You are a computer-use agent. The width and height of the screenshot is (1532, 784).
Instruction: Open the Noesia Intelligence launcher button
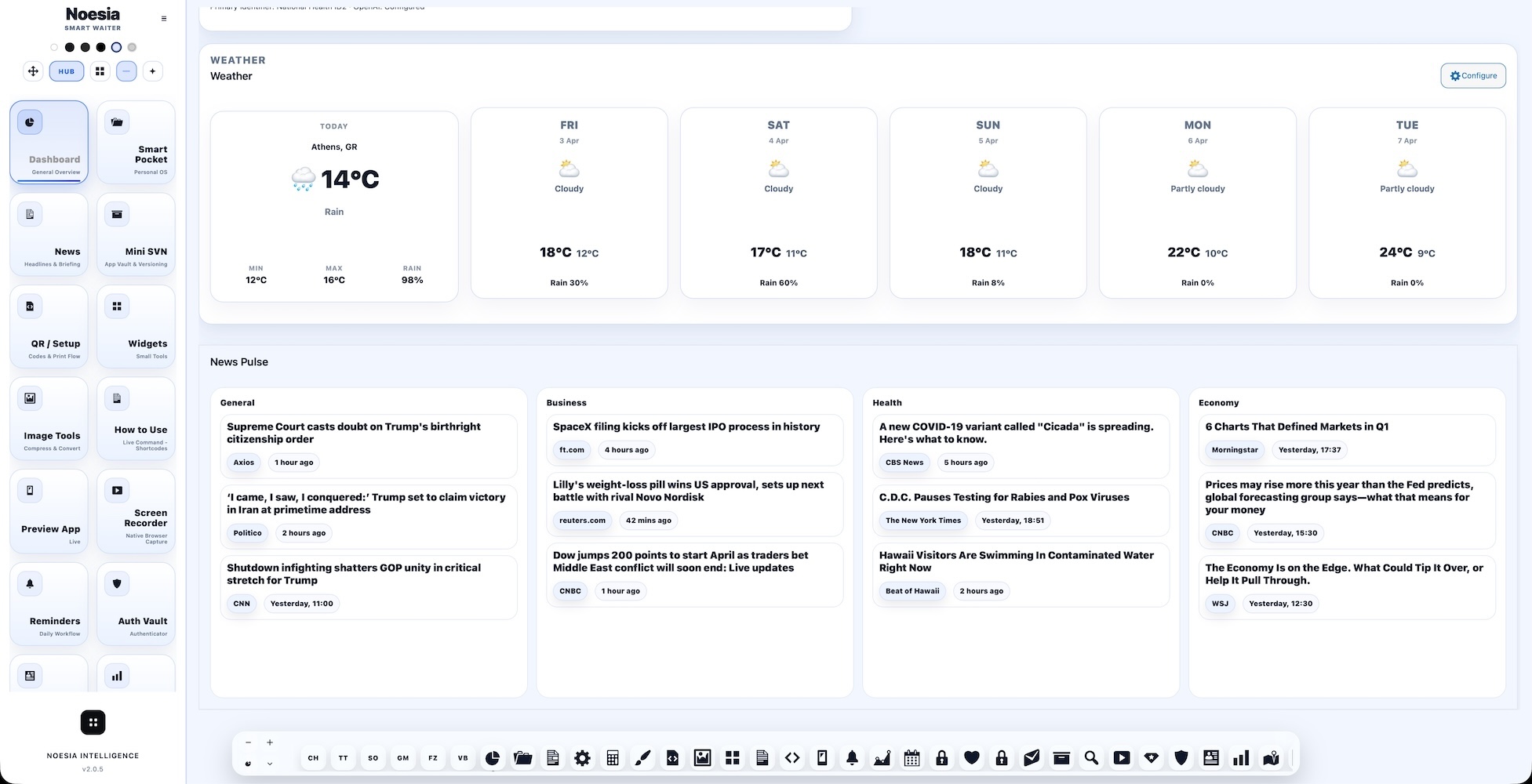pyautogui.click(x=93, y=722)
